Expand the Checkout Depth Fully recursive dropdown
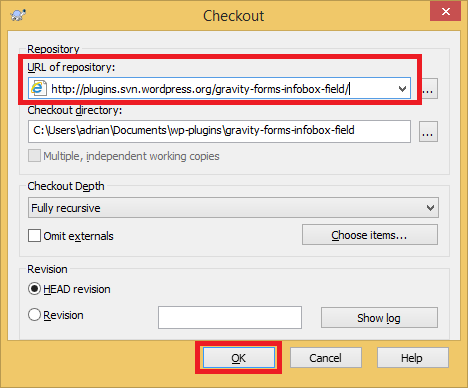Image resolution: width=468 pixels, height=388 pixels. pyautogui.click(x=233, y=208)
